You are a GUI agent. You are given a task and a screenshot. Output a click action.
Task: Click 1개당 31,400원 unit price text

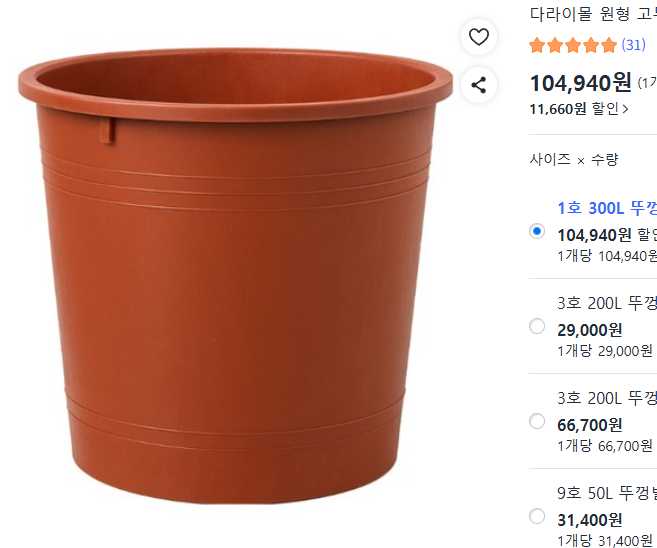[605, 540]
